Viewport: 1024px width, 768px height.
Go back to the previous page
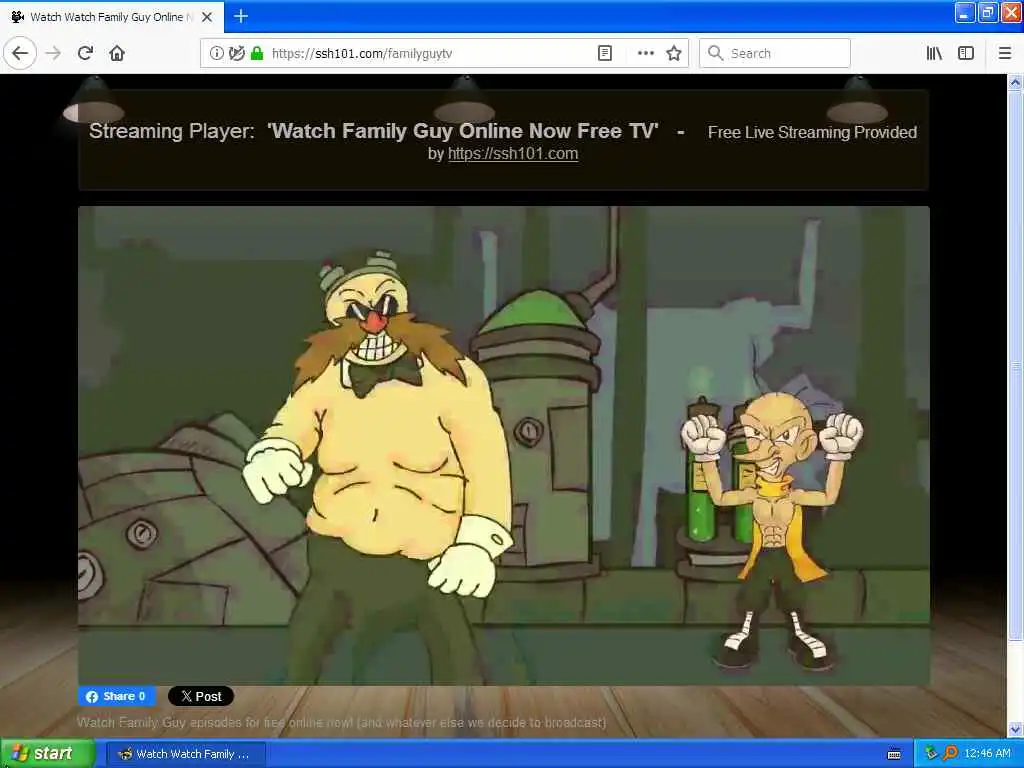[20, 53]
